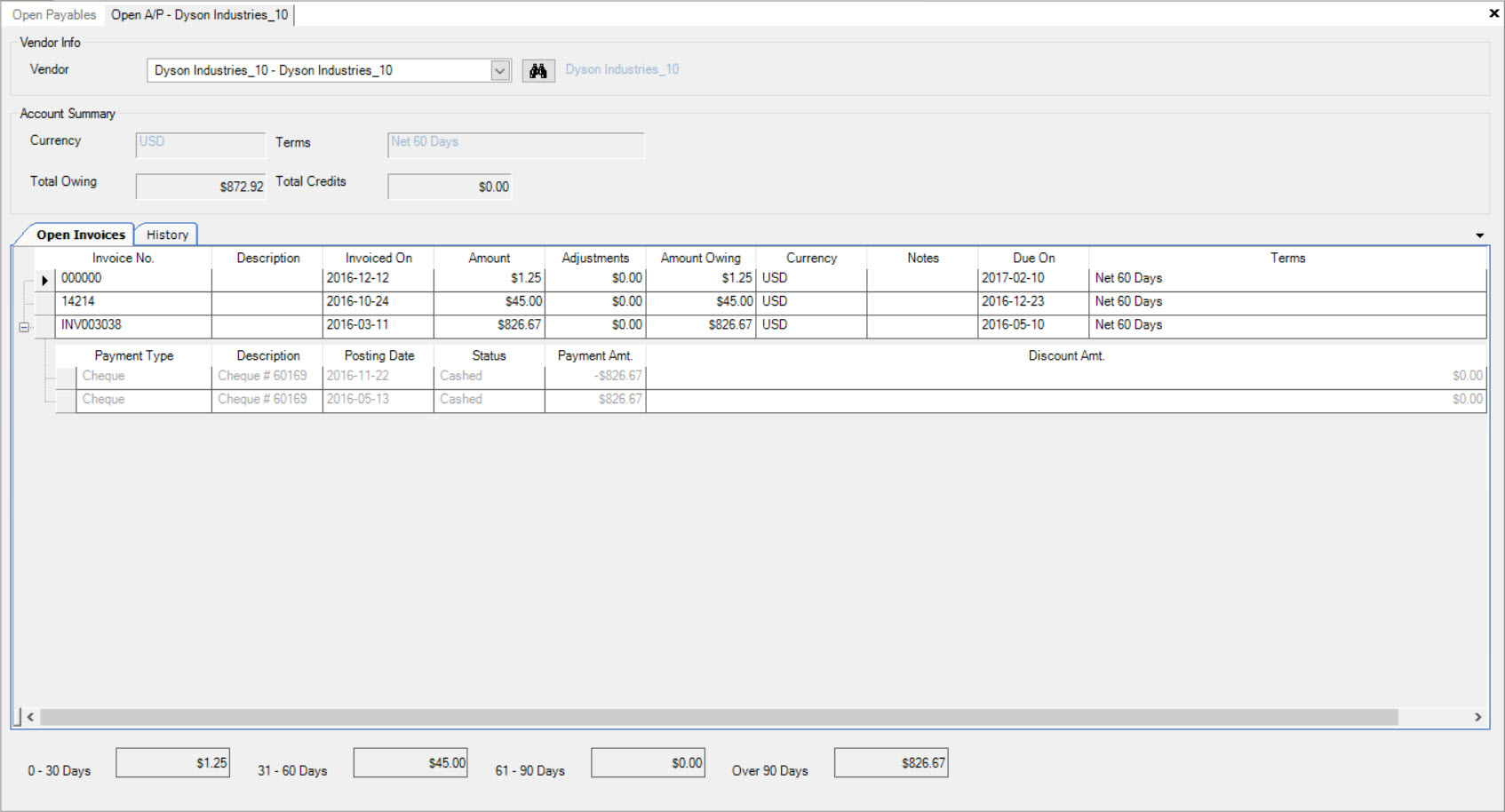Select the row indicator arrow for invoice 000000
This screenshot has width=1505, height=812.
pos(44,280)
